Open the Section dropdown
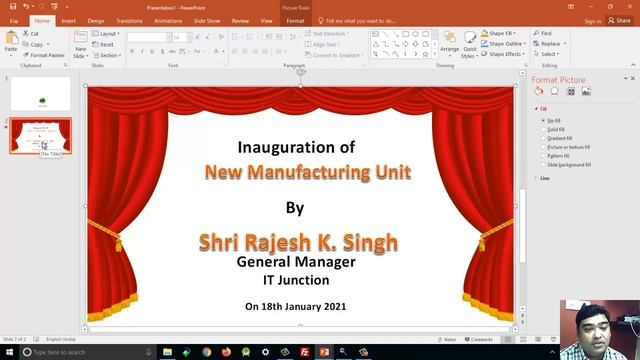The height and width of the screenshot is (360, 640). [x=107, y=55]
